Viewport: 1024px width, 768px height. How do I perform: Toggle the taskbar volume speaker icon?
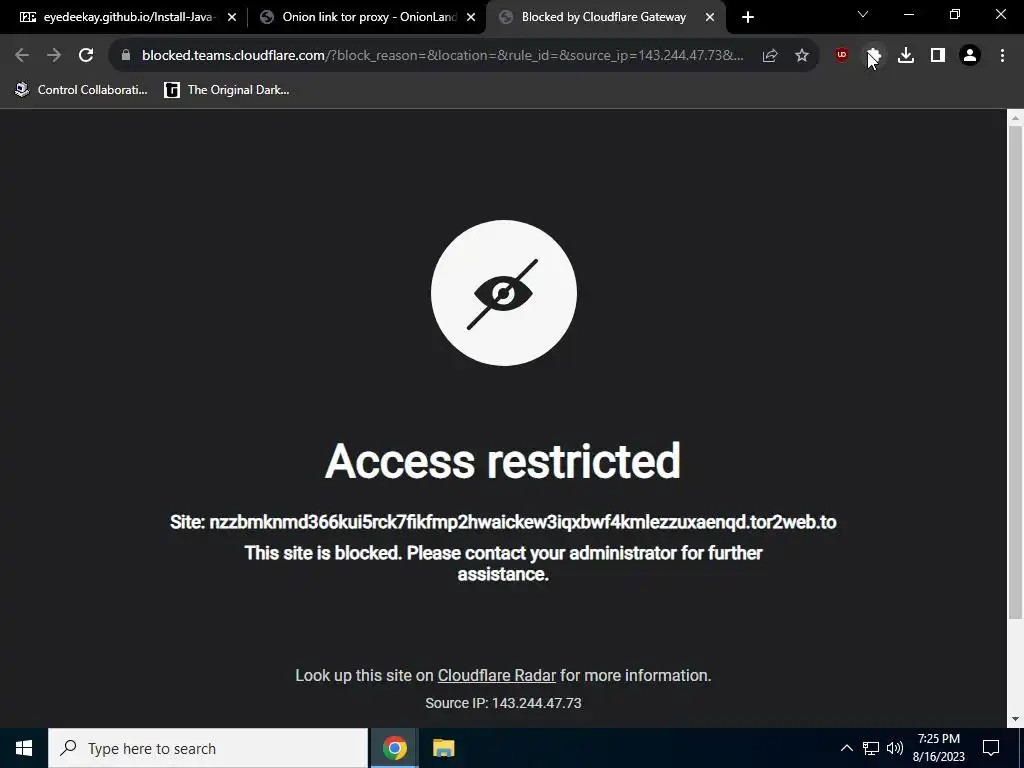(x=895, y=748)
